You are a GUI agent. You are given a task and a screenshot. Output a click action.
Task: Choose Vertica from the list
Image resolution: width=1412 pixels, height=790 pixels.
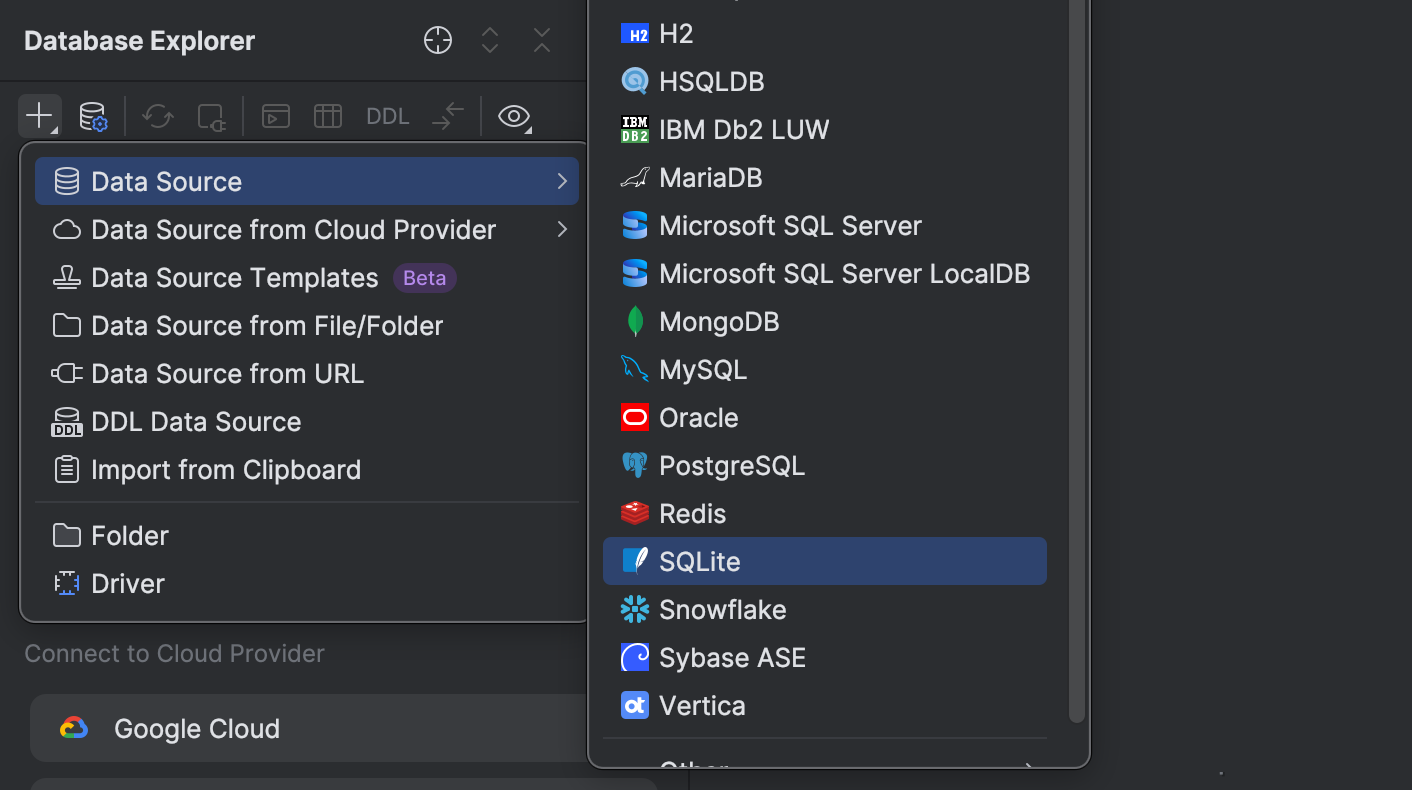[x=825, y=705]
